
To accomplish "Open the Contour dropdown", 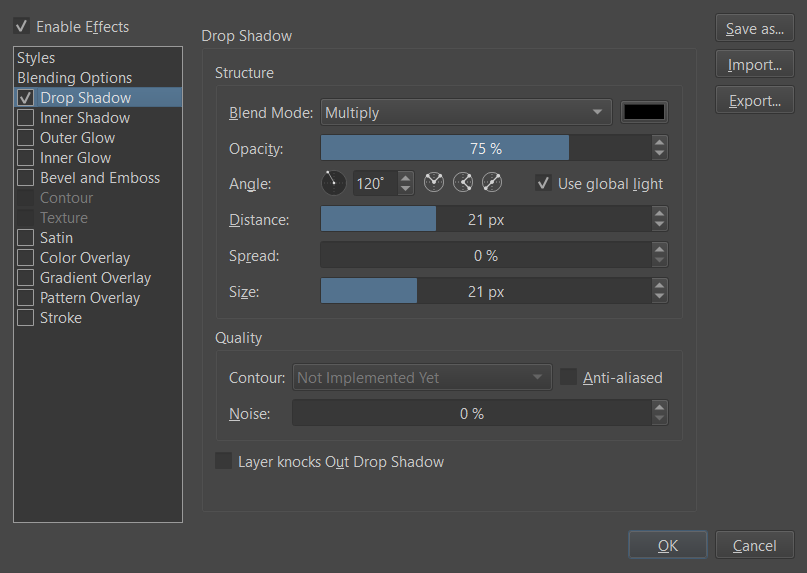I will 422,378.
